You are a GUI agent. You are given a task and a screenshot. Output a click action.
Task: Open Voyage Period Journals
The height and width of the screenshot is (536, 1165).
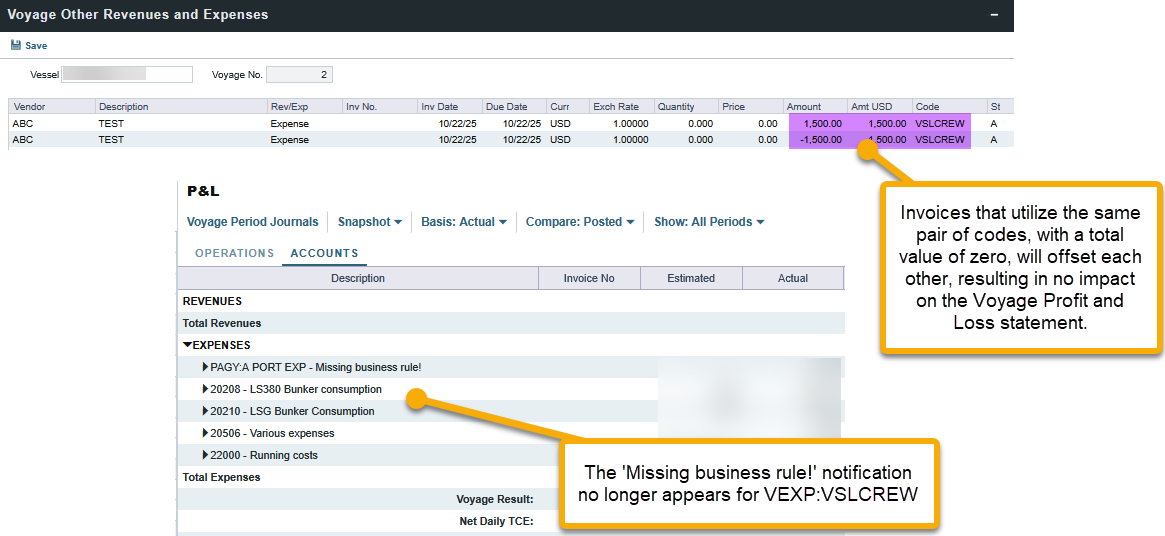coord(252,222)
